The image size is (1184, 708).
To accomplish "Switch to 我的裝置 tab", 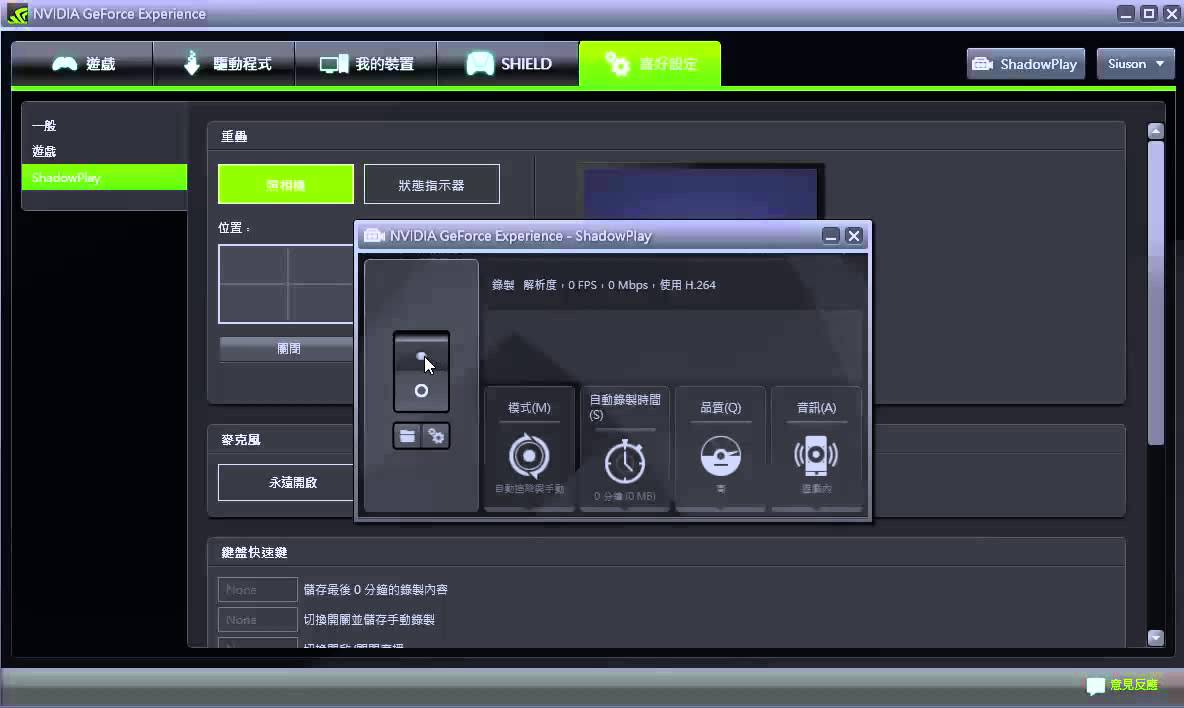I will pos(366,64).
